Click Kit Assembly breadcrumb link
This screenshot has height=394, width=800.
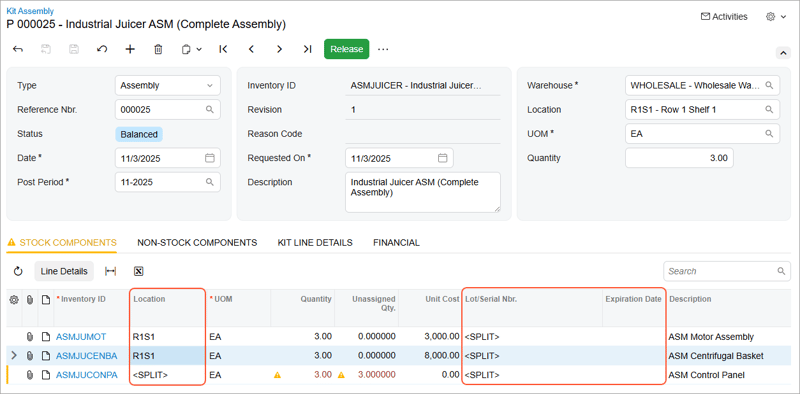pyautogui.click(x=30, y=11)
